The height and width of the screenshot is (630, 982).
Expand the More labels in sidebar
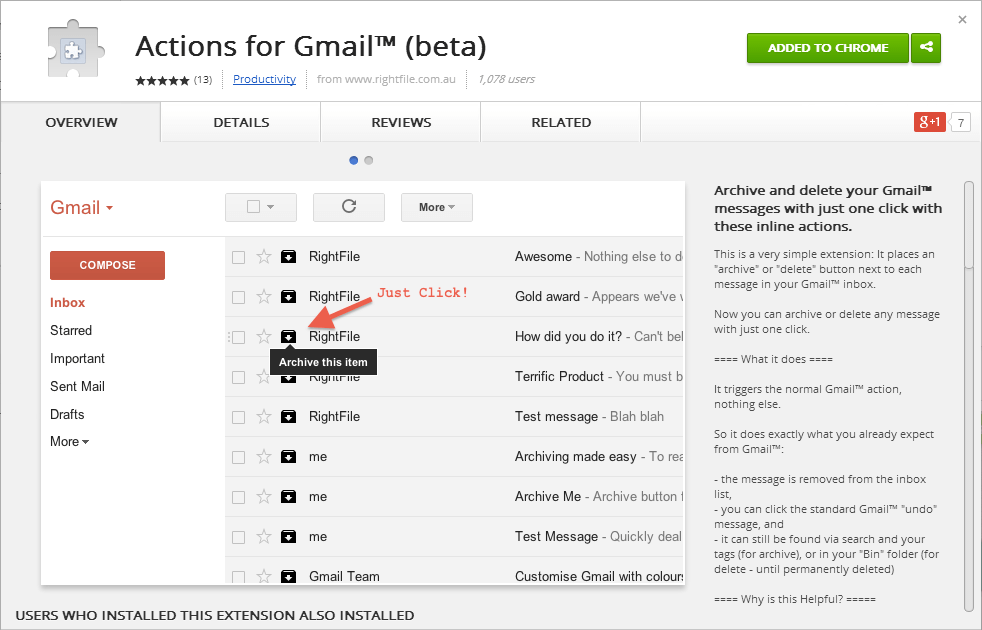click(70, 442)
